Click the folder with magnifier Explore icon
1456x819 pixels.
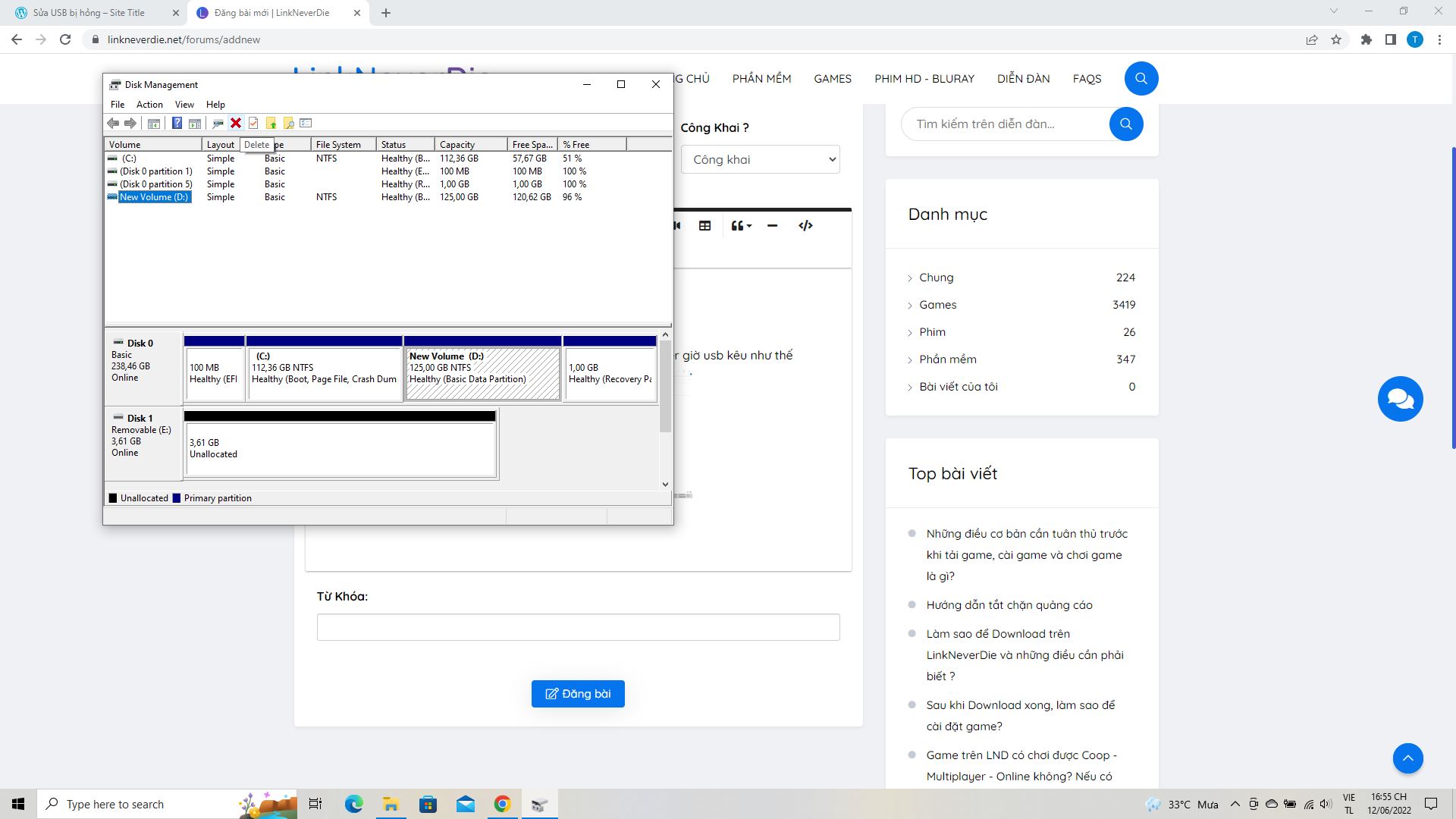[288, 123]
